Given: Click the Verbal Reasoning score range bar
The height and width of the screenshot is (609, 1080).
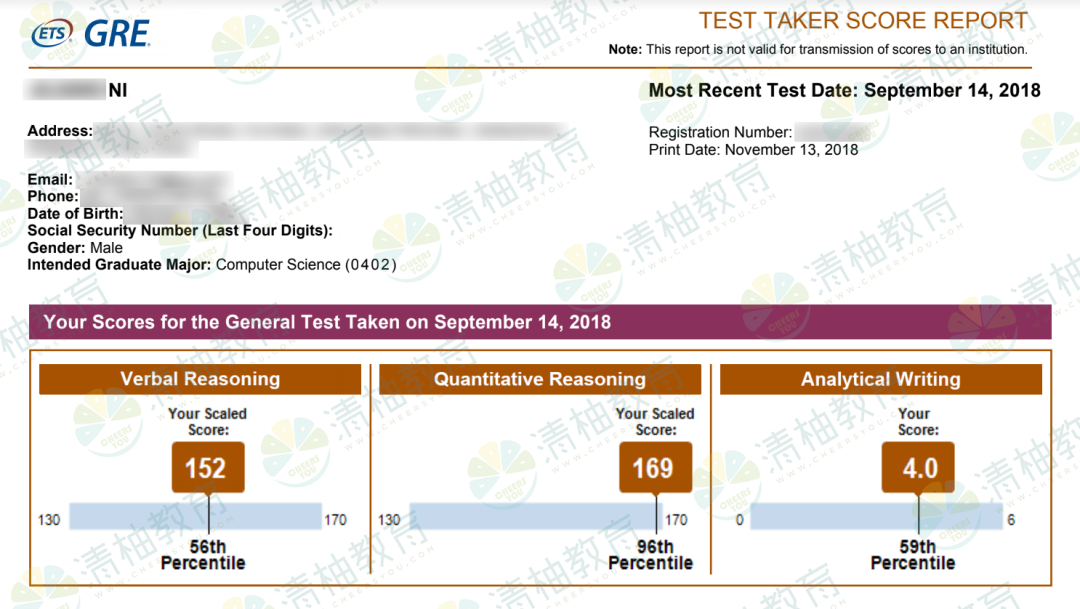Looking at the screenshot, I should pyautogui.click(x=196, y=516).
